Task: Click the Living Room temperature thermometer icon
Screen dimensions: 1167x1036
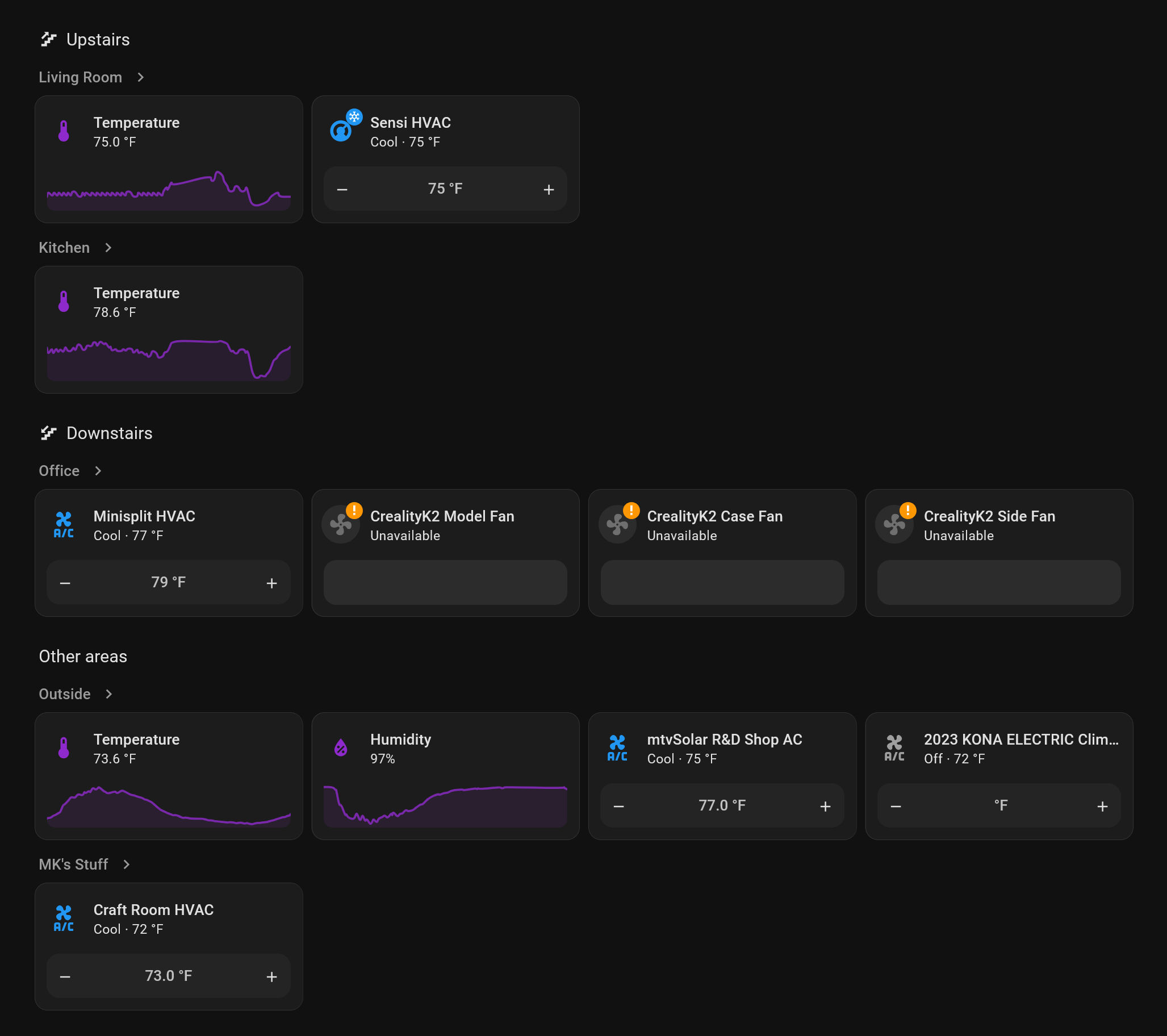Action: pyautogui.click(x=64, y=131)
